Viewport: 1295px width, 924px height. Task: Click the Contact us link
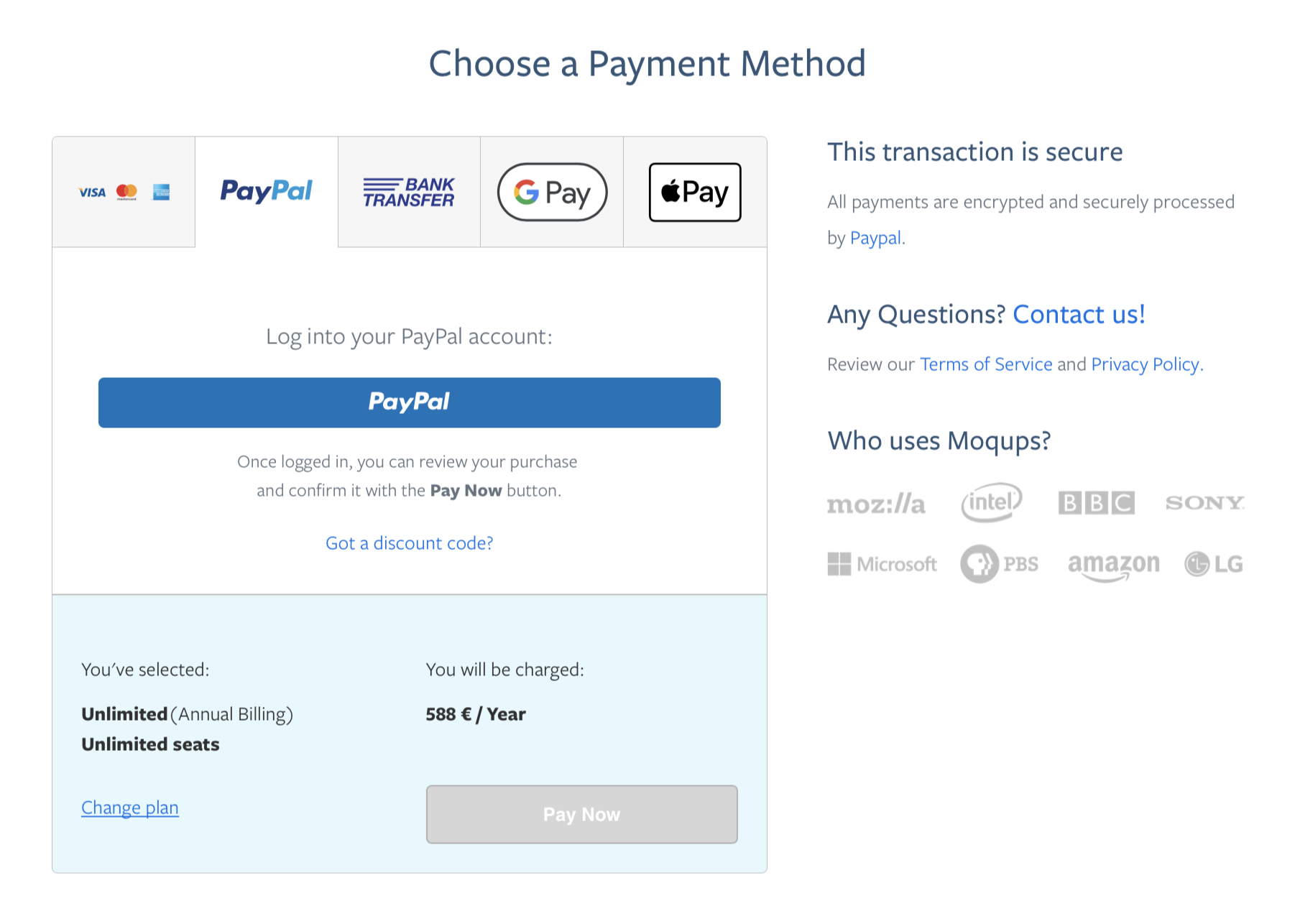coord(1079,314)
